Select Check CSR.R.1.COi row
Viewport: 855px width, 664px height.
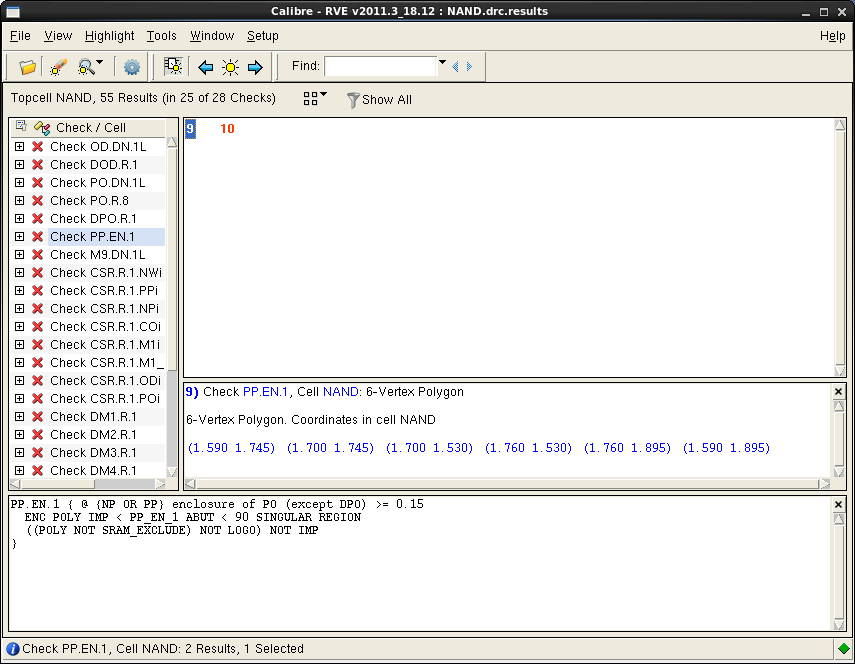point(105,327)
